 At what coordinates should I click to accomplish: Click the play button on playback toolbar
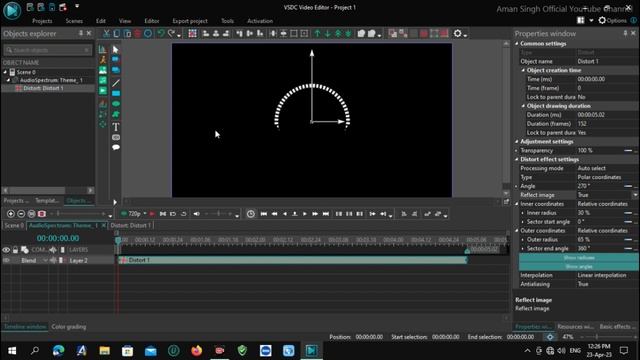[304, 213]
